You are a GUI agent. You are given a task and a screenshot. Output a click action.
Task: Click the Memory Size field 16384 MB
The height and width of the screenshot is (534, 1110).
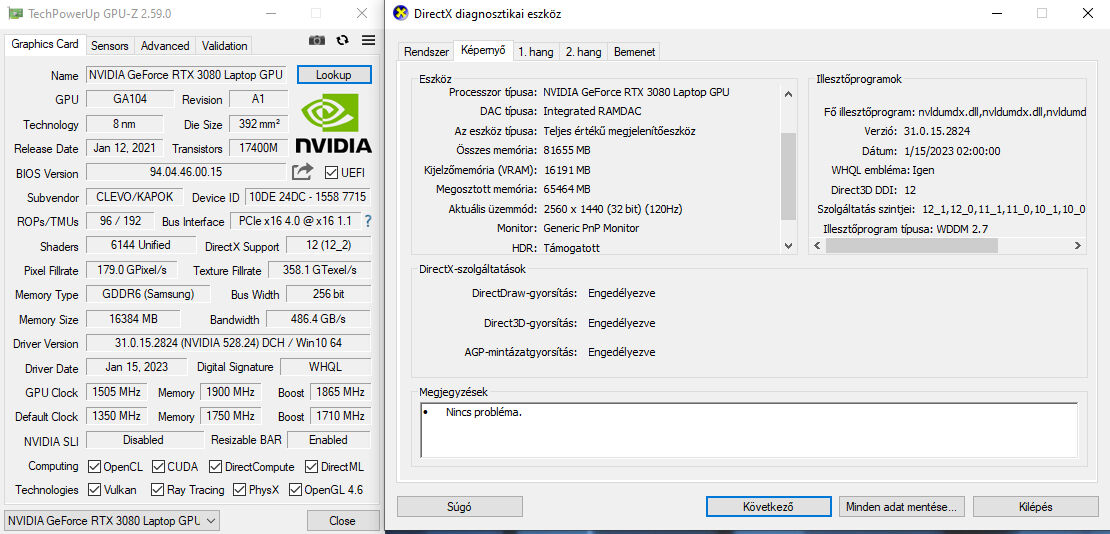[133, 319]
